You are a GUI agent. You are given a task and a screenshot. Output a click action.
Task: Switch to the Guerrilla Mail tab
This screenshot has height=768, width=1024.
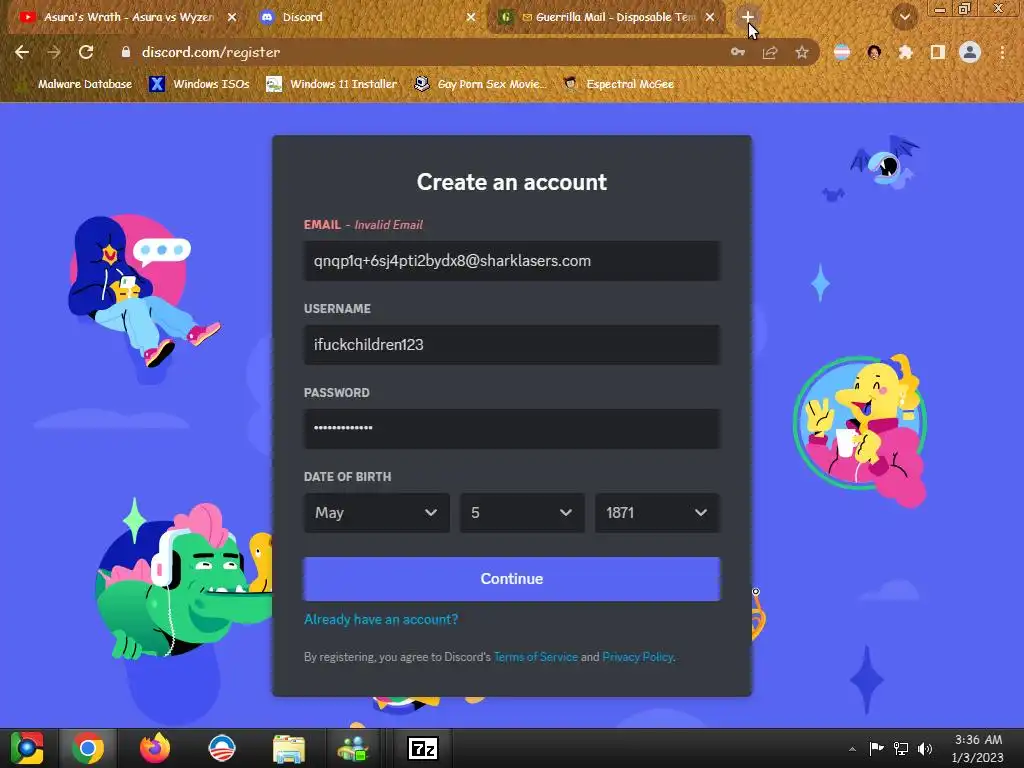pyautogui.click(x=607, y=17)
